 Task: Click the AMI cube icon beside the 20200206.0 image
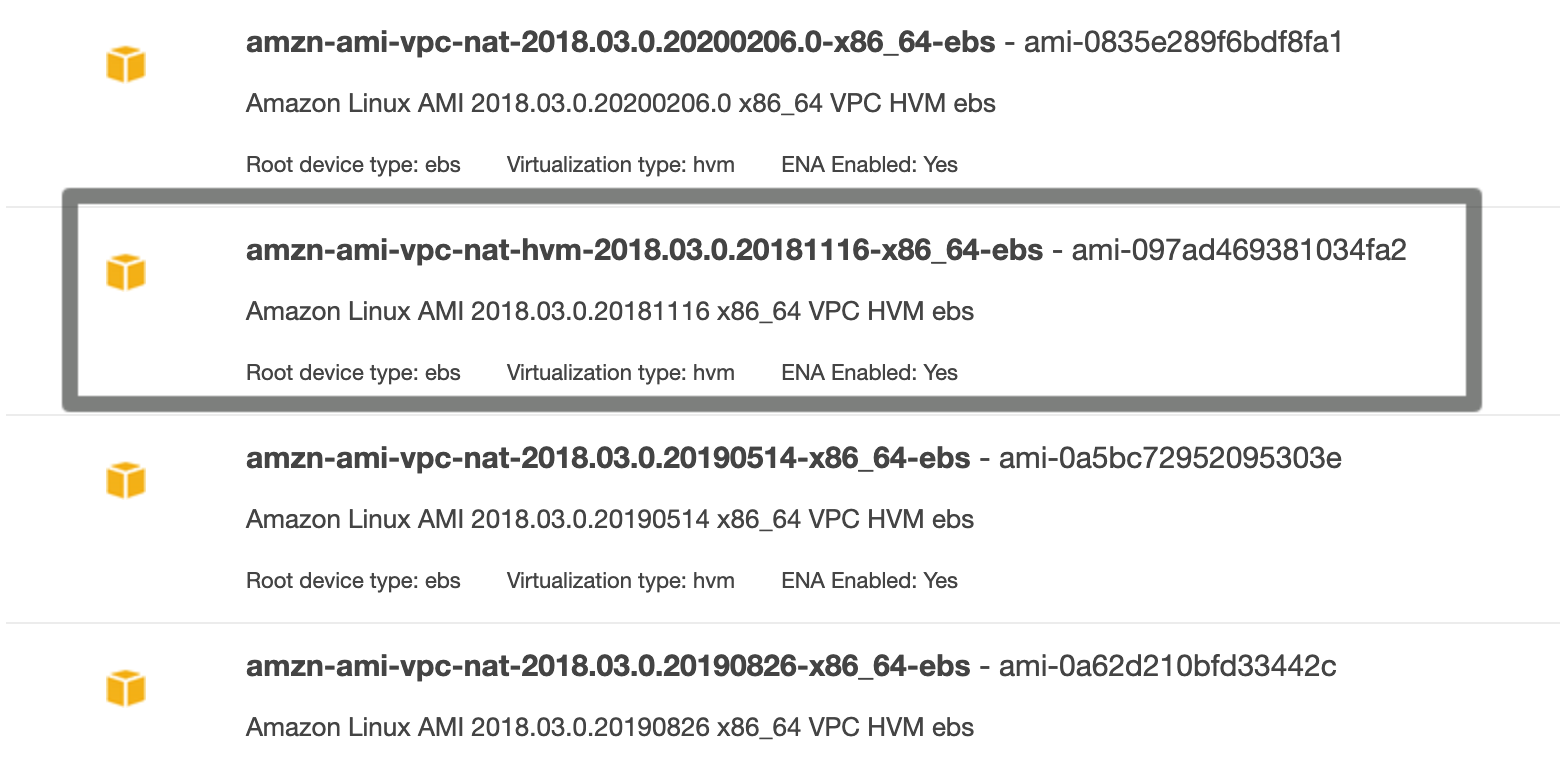click(x=126, y=65)
